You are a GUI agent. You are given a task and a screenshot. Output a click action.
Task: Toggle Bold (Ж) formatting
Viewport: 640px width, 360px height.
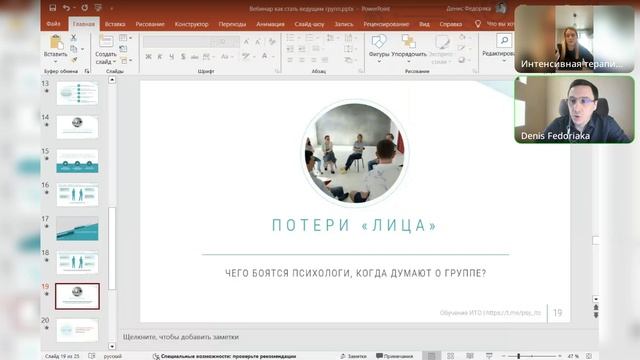(149, 57)
